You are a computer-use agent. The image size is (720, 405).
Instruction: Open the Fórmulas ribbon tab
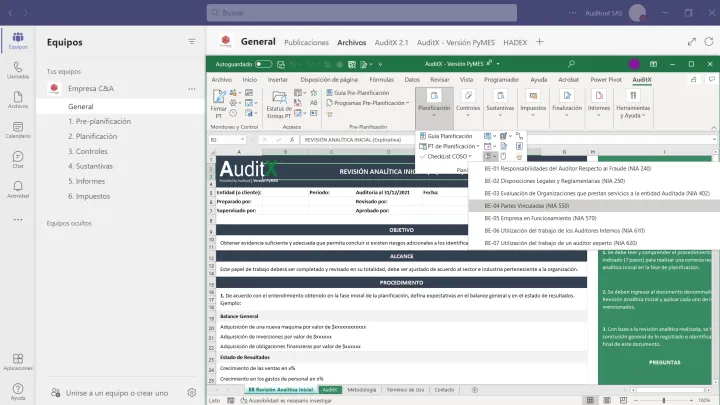click(x=381, y=79)
